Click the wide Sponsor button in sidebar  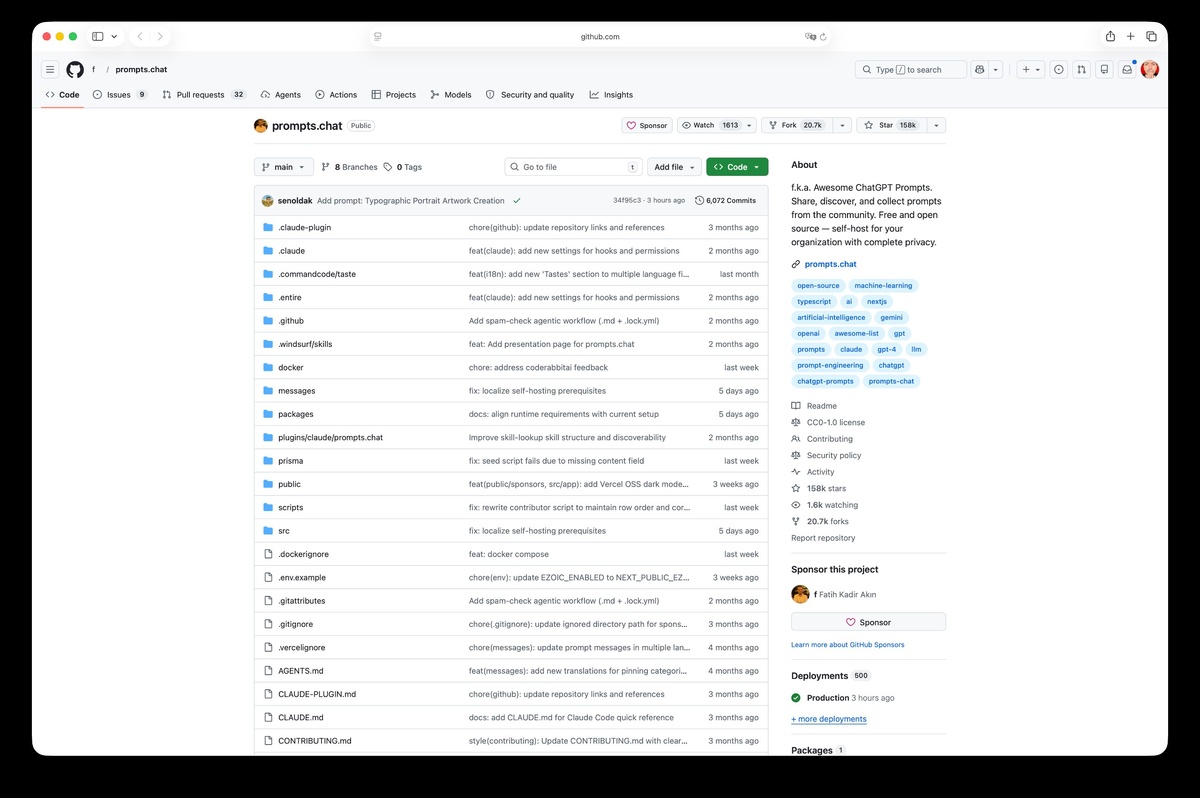pyautogui.click(x=868, y=622)
